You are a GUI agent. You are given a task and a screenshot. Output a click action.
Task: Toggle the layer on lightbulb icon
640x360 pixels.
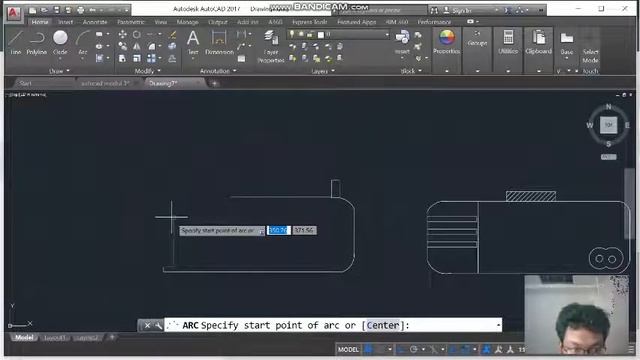tap(292, 35)
